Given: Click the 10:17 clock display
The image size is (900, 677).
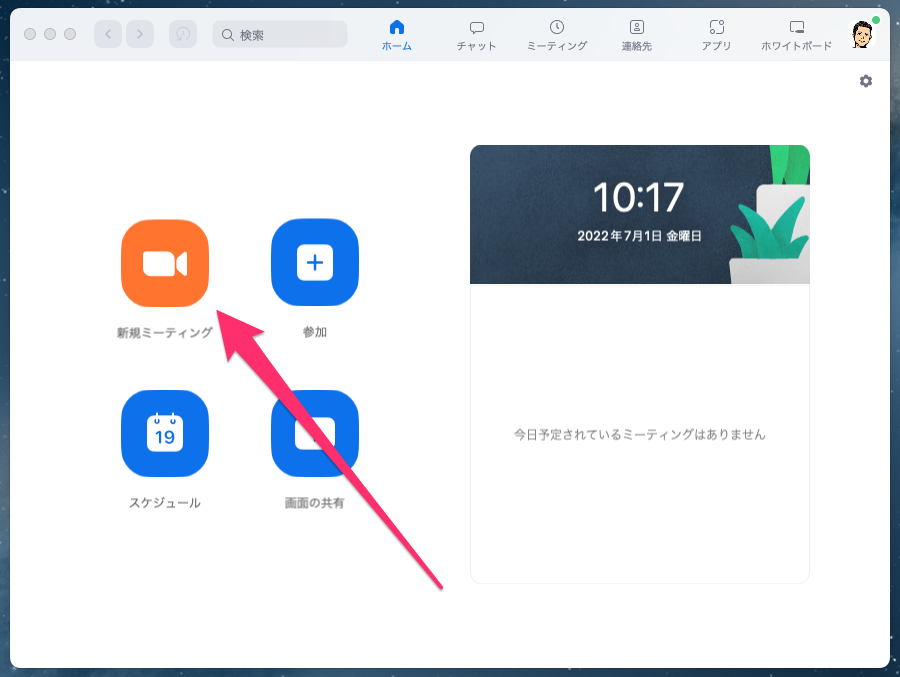Looking at the screenshot, I should pos(638,197).
